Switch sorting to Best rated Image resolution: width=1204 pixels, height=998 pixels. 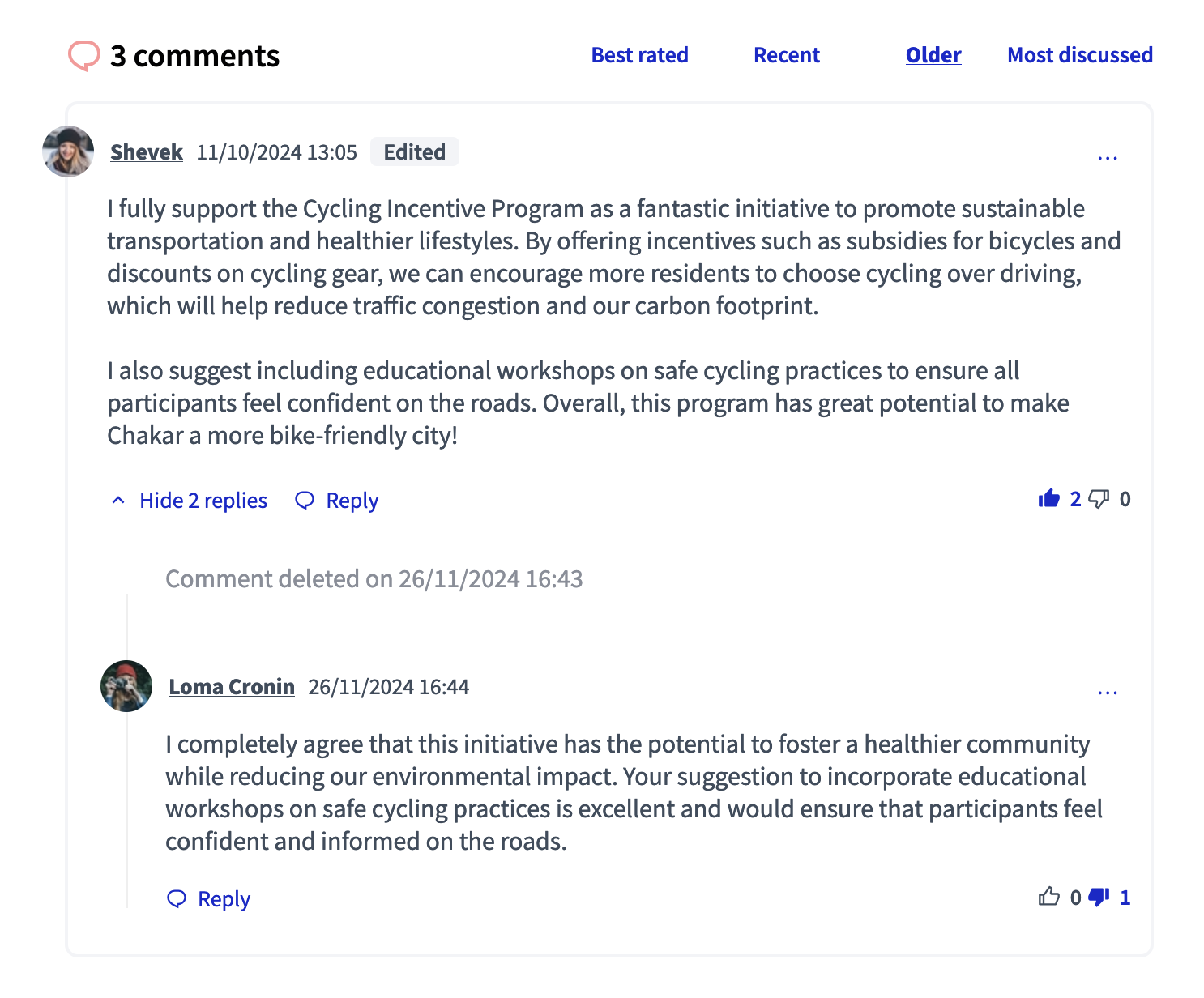pyautogui.click(x=639, y=55)
